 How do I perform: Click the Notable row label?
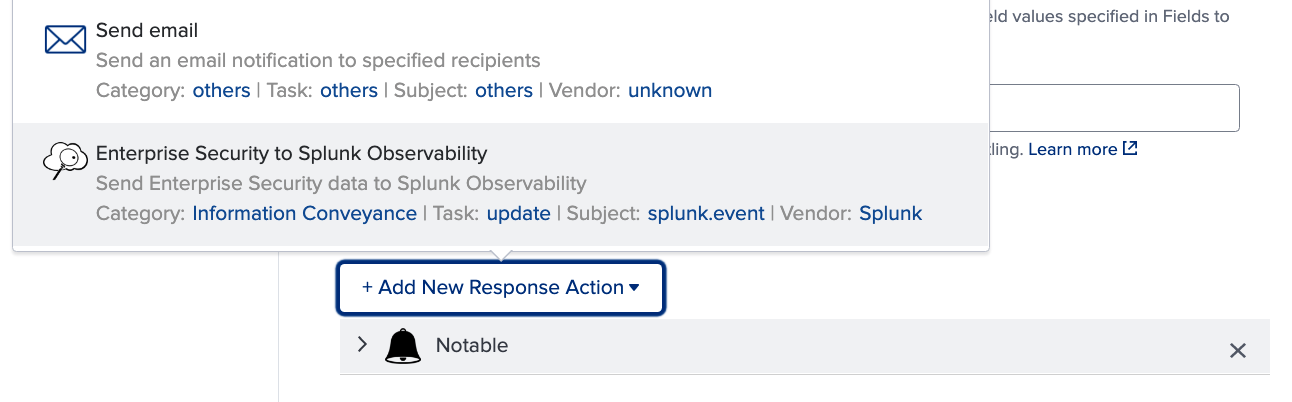pyautogui.click(x=472, y=345)
